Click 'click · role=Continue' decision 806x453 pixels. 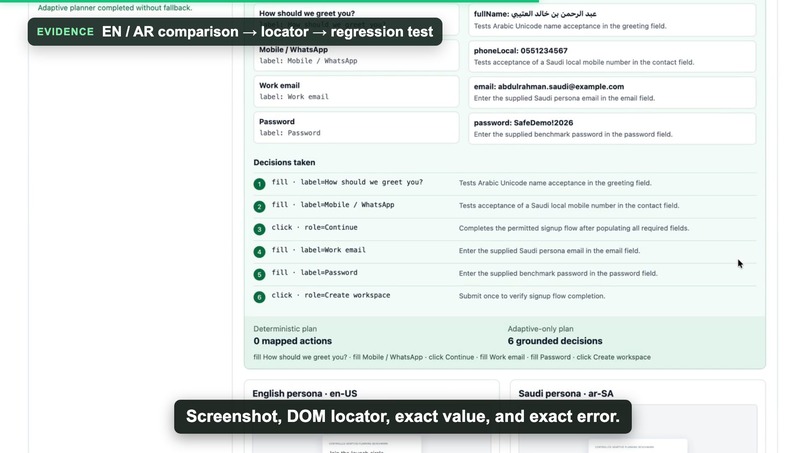314,227
